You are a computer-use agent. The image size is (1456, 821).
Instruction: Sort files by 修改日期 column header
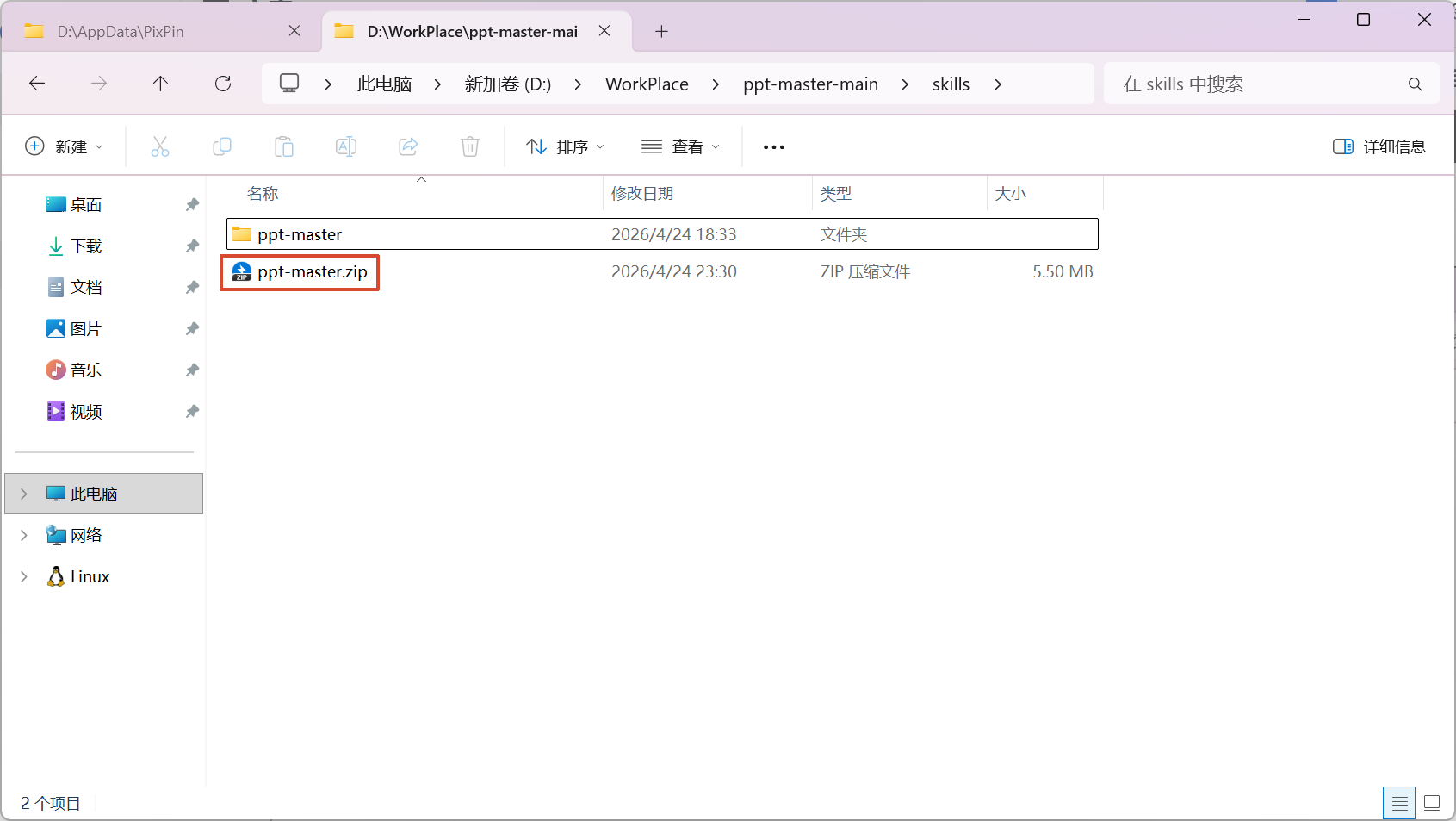[x=642, y=194]
